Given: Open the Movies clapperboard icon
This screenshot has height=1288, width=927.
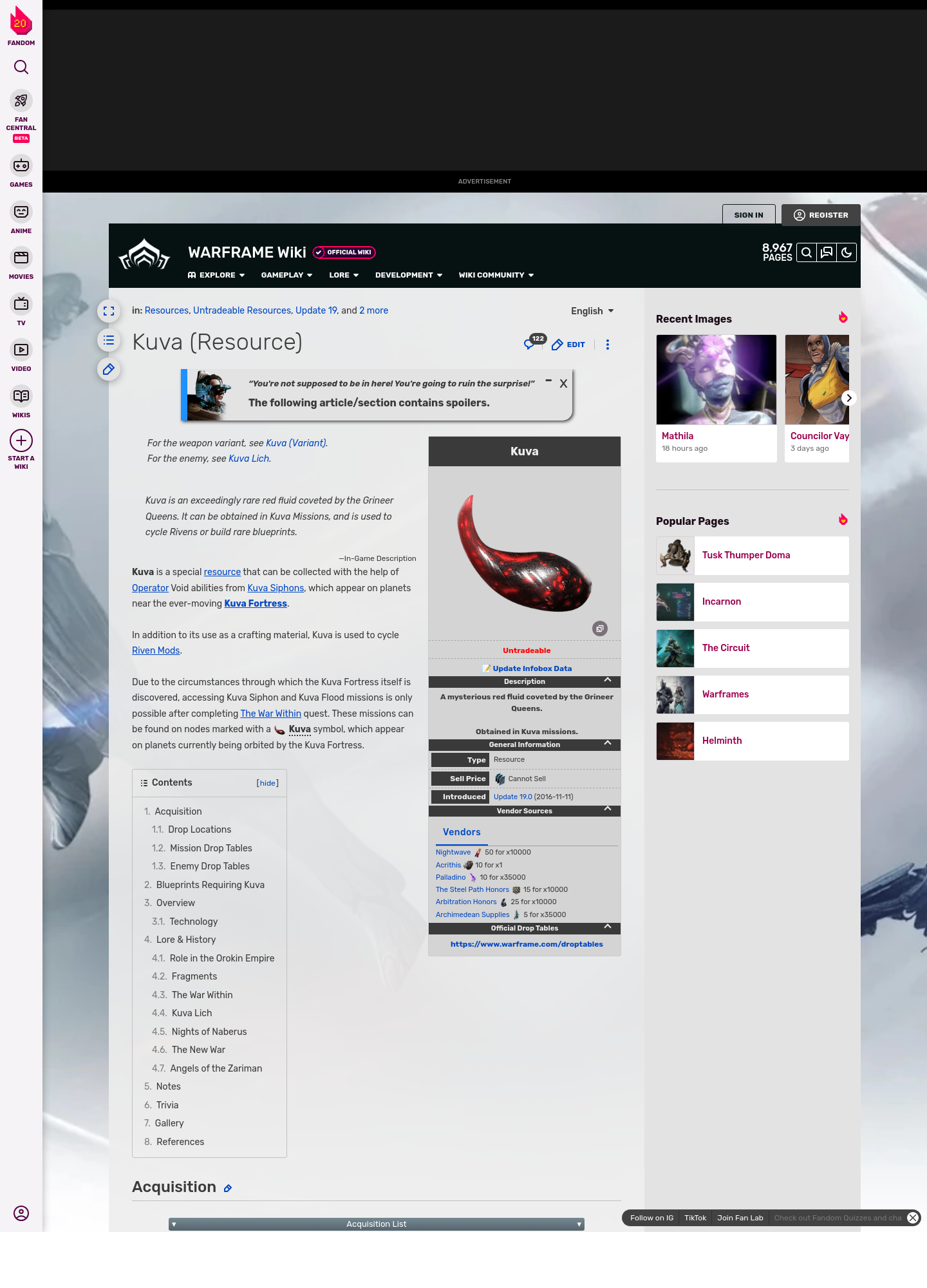Looking at the screenshot, I should [x=21, y=258].
